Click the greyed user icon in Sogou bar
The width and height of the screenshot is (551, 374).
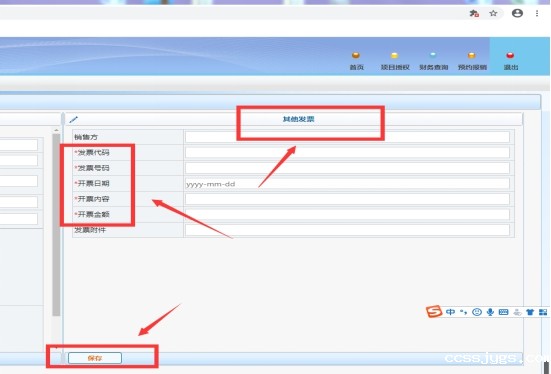[517, 312]
